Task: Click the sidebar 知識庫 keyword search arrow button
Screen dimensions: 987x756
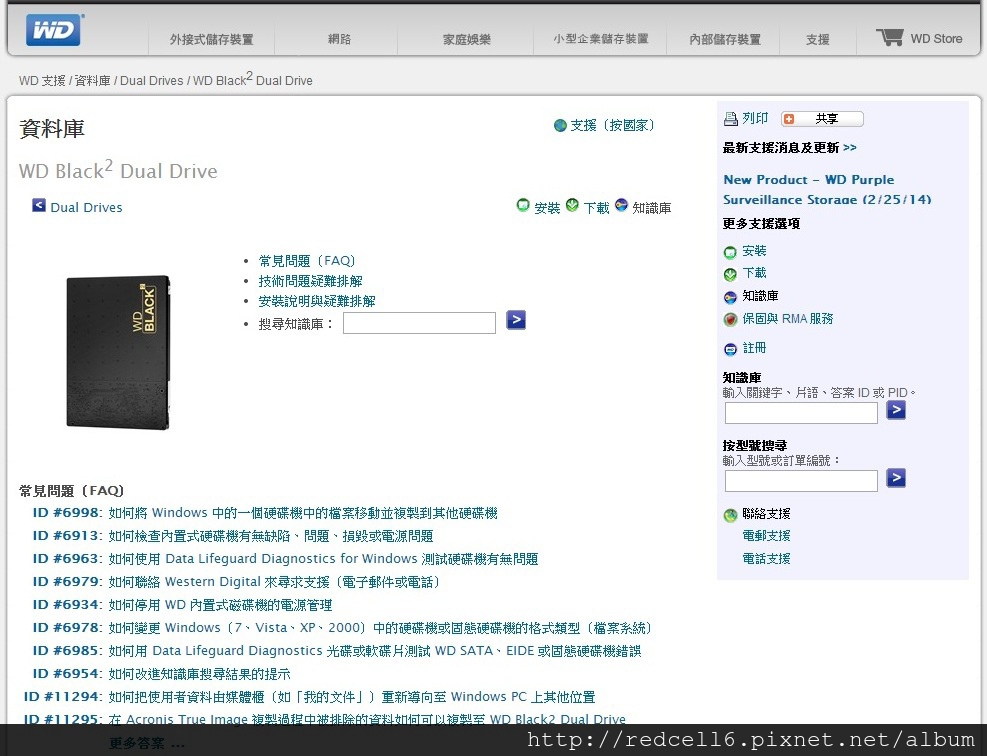Action: [x=896, y=410]
